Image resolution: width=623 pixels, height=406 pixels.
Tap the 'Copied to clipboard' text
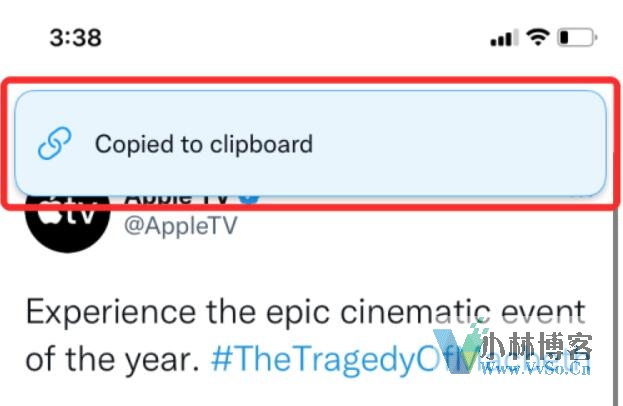(204, 144)
